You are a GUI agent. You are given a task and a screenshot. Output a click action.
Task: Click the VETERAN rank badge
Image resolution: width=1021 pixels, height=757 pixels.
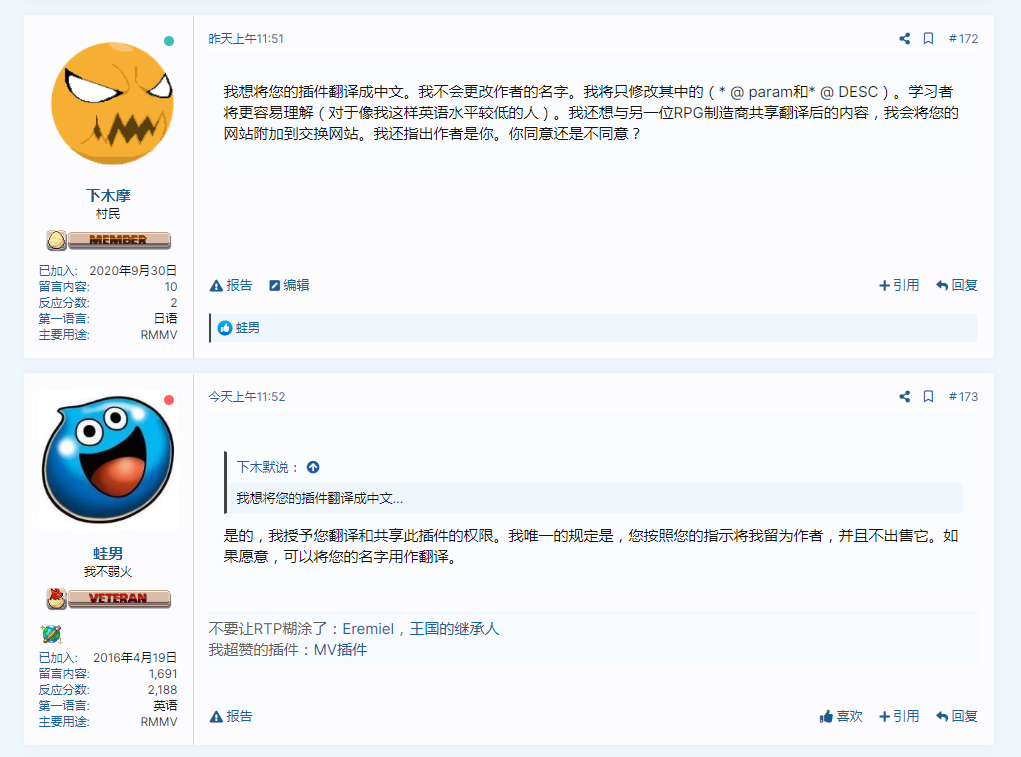(x=109, y=598)
